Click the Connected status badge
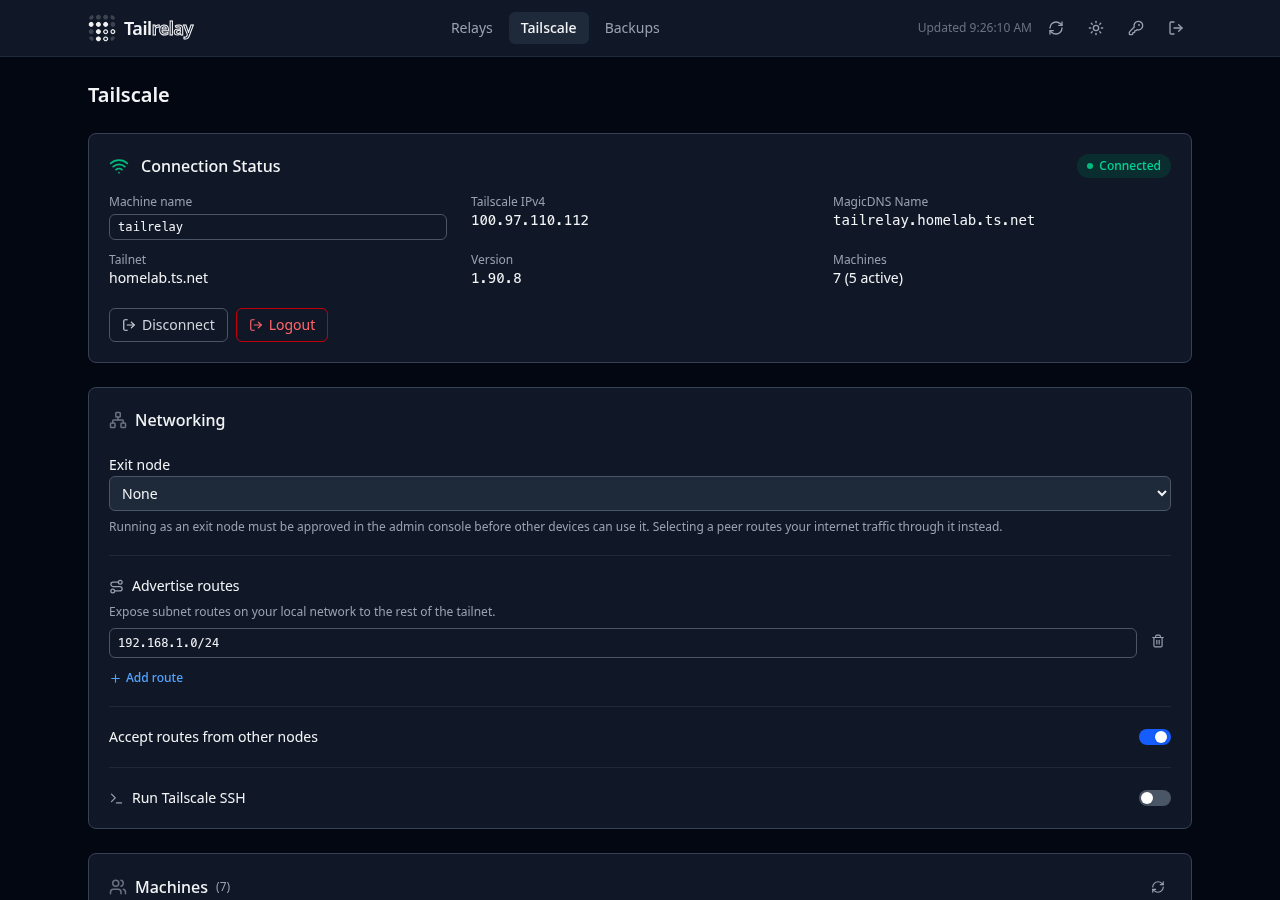 pyautogui.click(x=1124, y=166)
